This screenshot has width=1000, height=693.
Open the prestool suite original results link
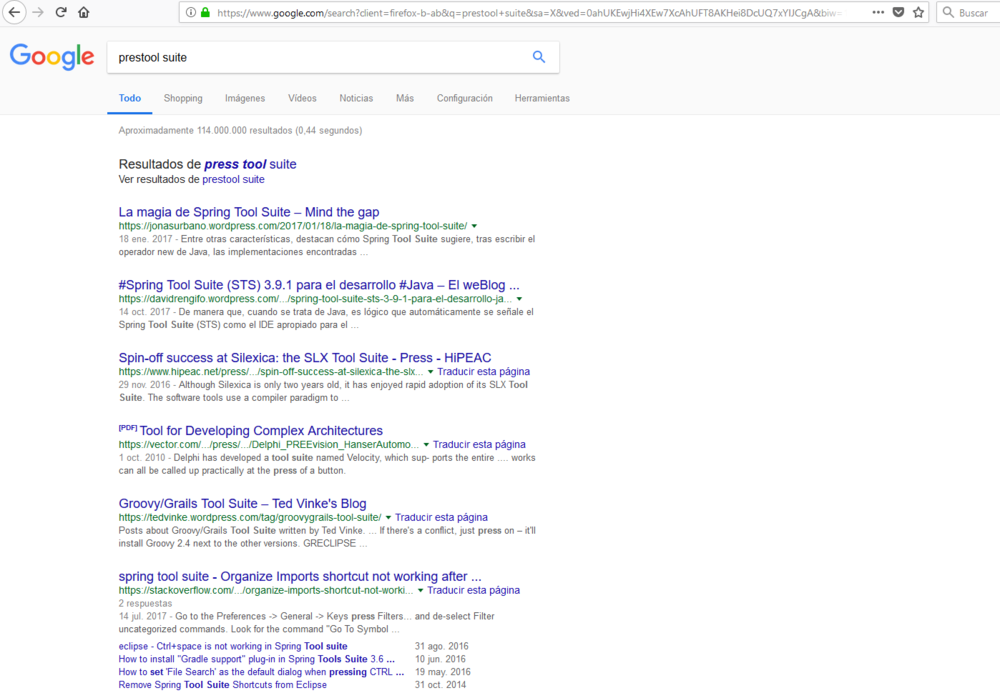pos(233,179)
